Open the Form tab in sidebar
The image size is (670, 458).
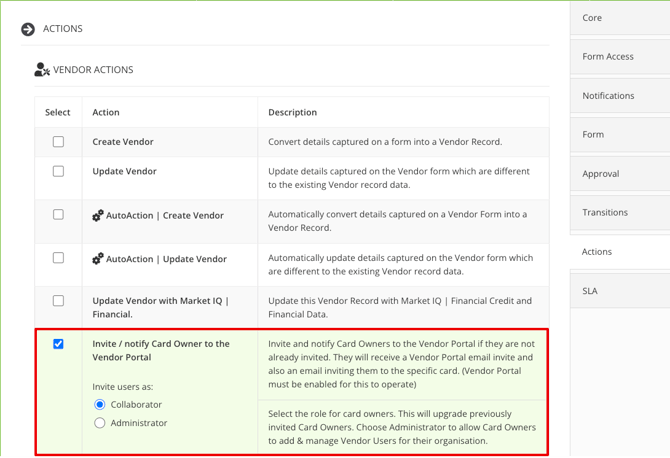tap(620, 135)
